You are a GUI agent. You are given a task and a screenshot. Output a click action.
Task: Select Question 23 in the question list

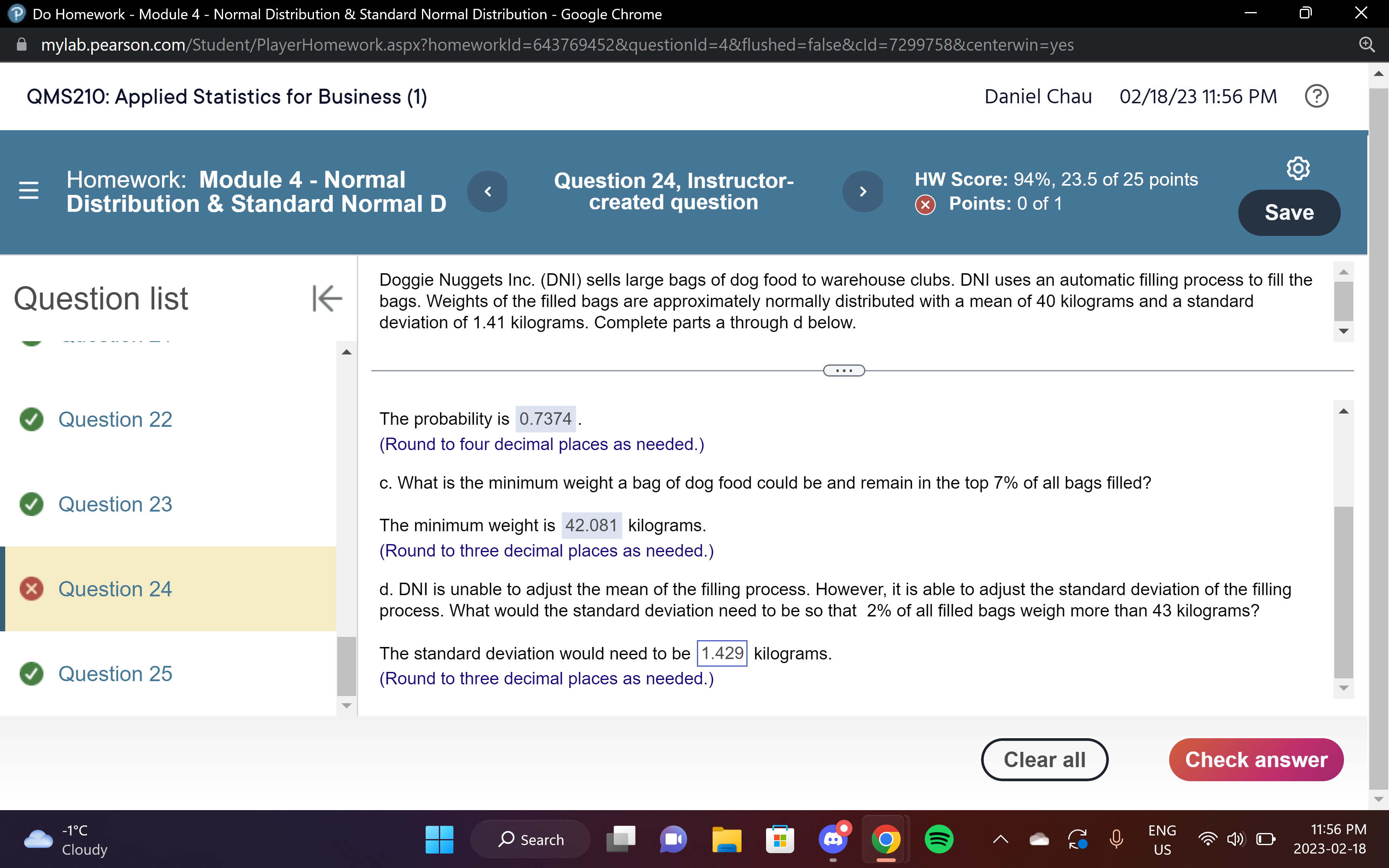tap(114, 504)
